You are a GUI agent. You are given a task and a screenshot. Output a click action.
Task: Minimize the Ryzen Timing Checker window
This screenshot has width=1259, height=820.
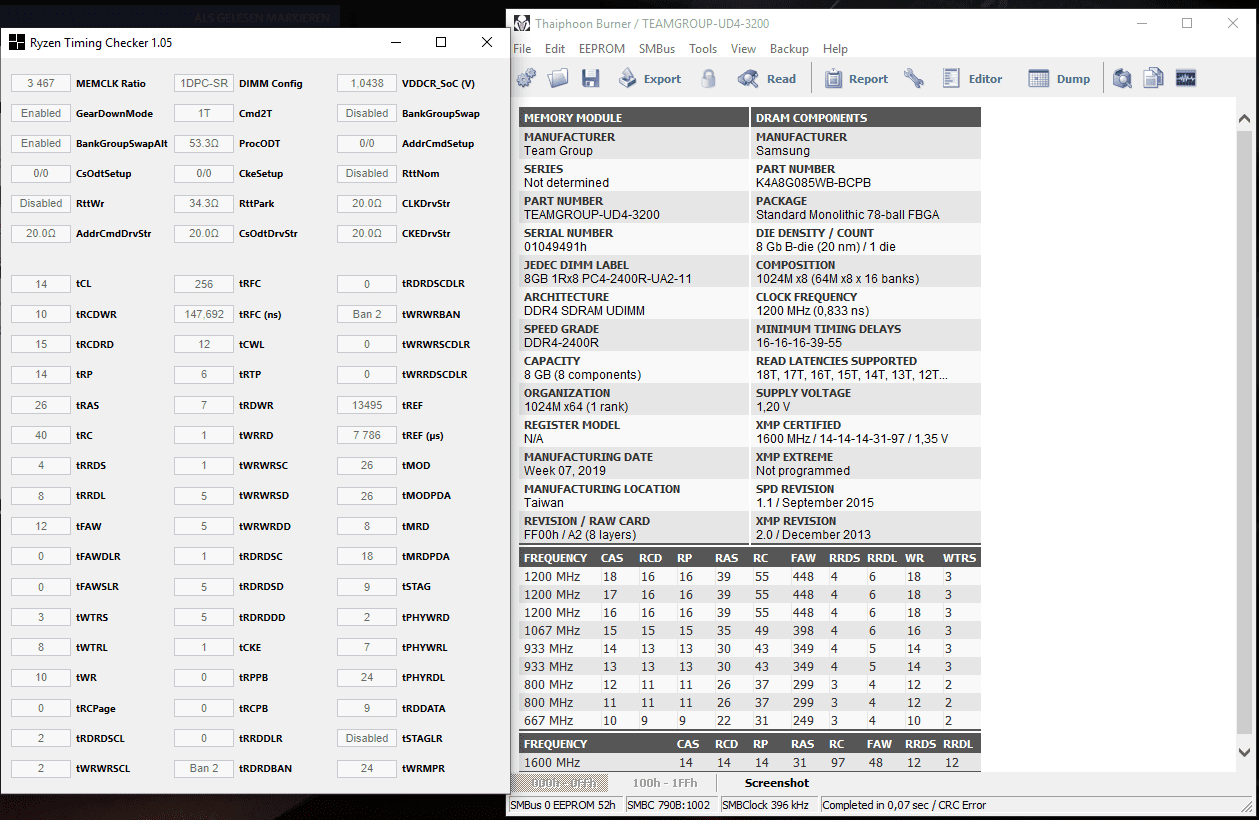396,42
